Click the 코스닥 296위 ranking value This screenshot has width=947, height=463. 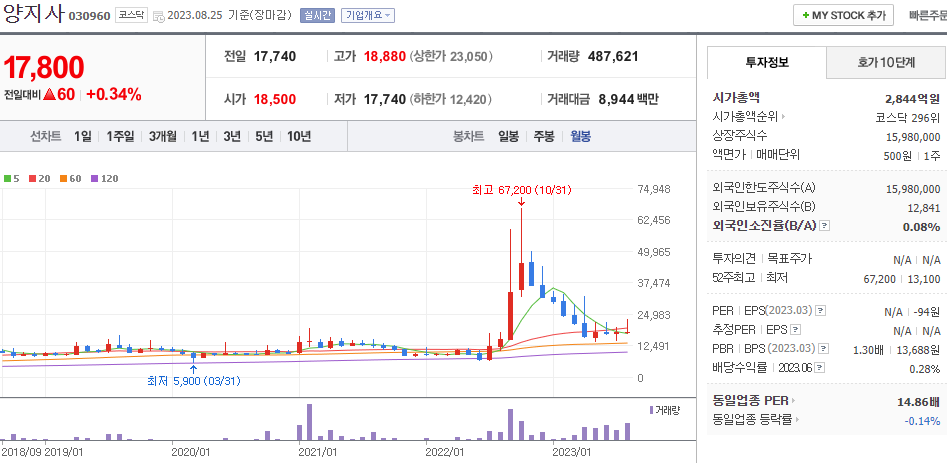[908, 117]
